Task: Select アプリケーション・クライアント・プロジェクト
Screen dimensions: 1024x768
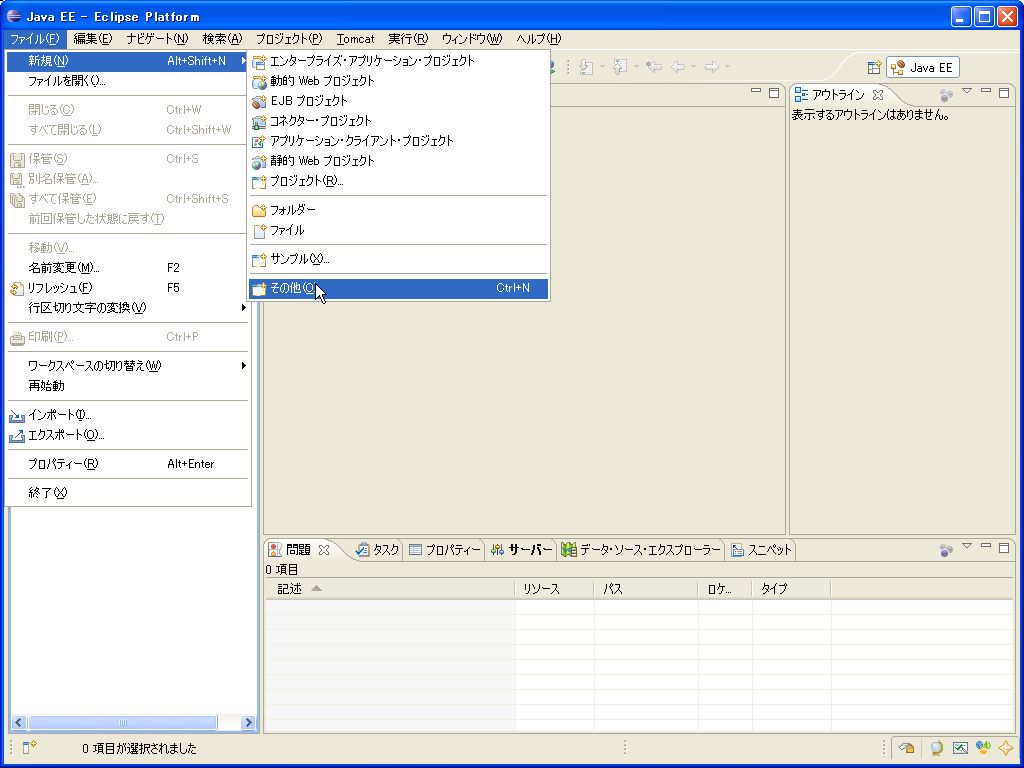Action: (x=398, y=141)
